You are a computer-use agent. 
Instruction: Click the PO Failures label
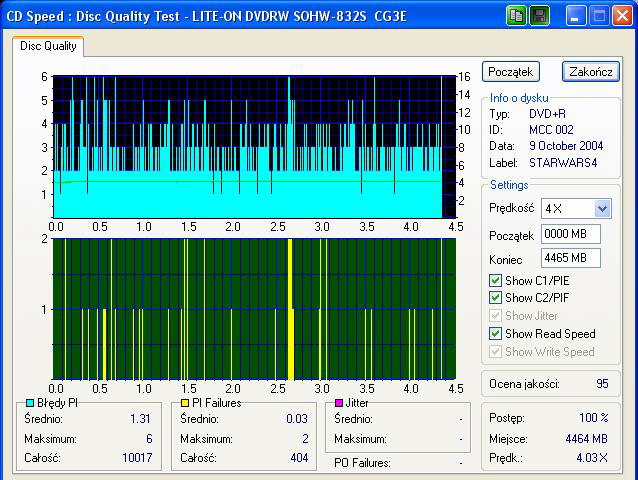(362, 463)
